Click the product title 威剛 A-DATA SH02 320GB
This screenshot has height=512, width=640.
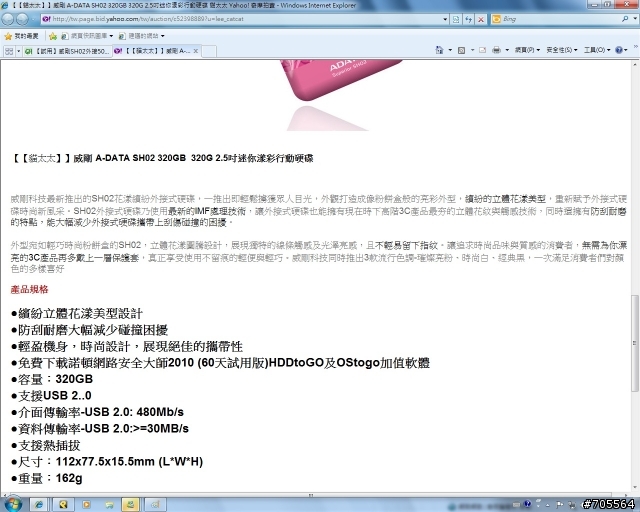point(162,158)
